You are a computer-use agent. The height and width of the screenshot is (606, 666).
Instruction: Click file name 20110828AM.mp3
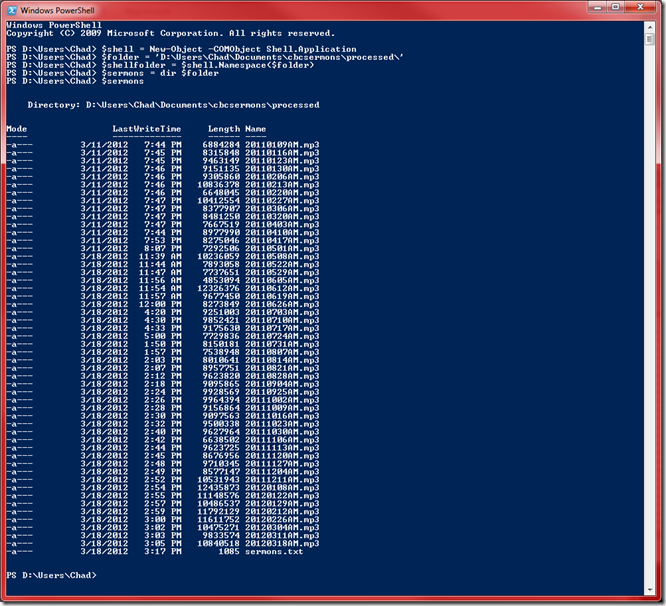pyautogui.click(x=282, y=376)
